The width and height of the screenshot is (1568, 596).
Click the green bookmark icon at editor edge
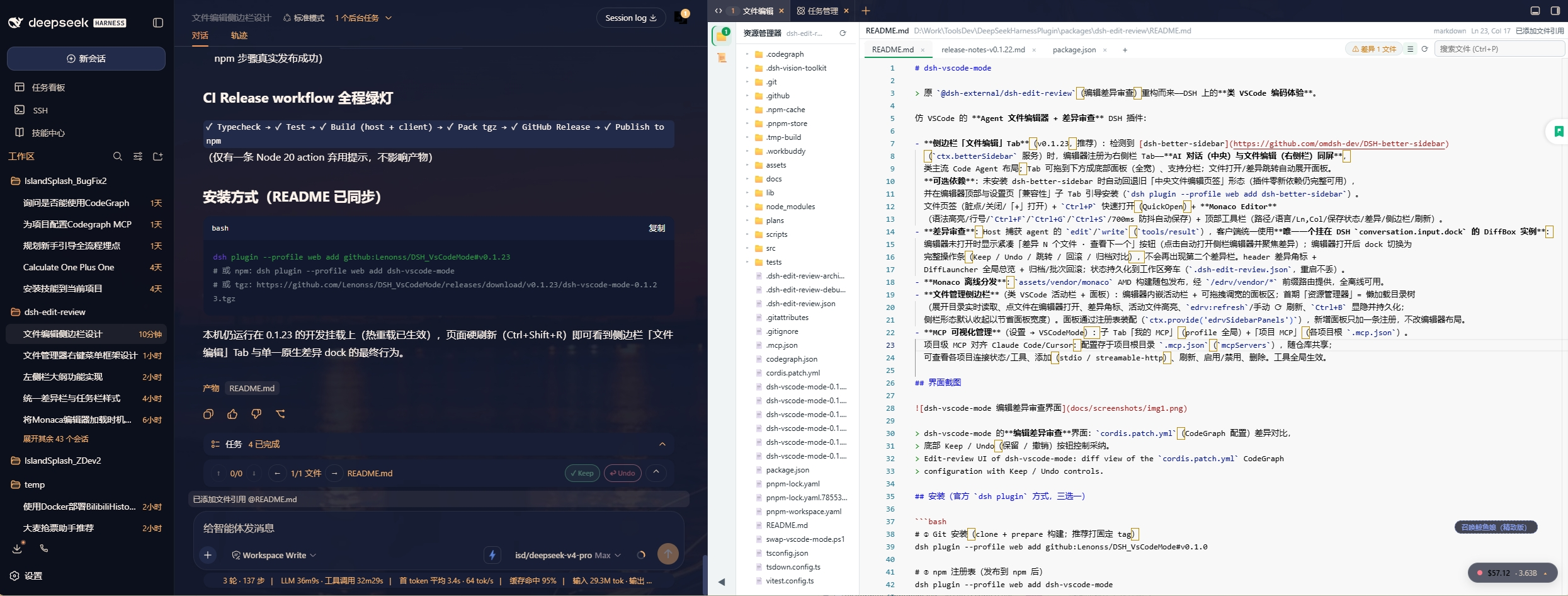(x=1559, y=131)
